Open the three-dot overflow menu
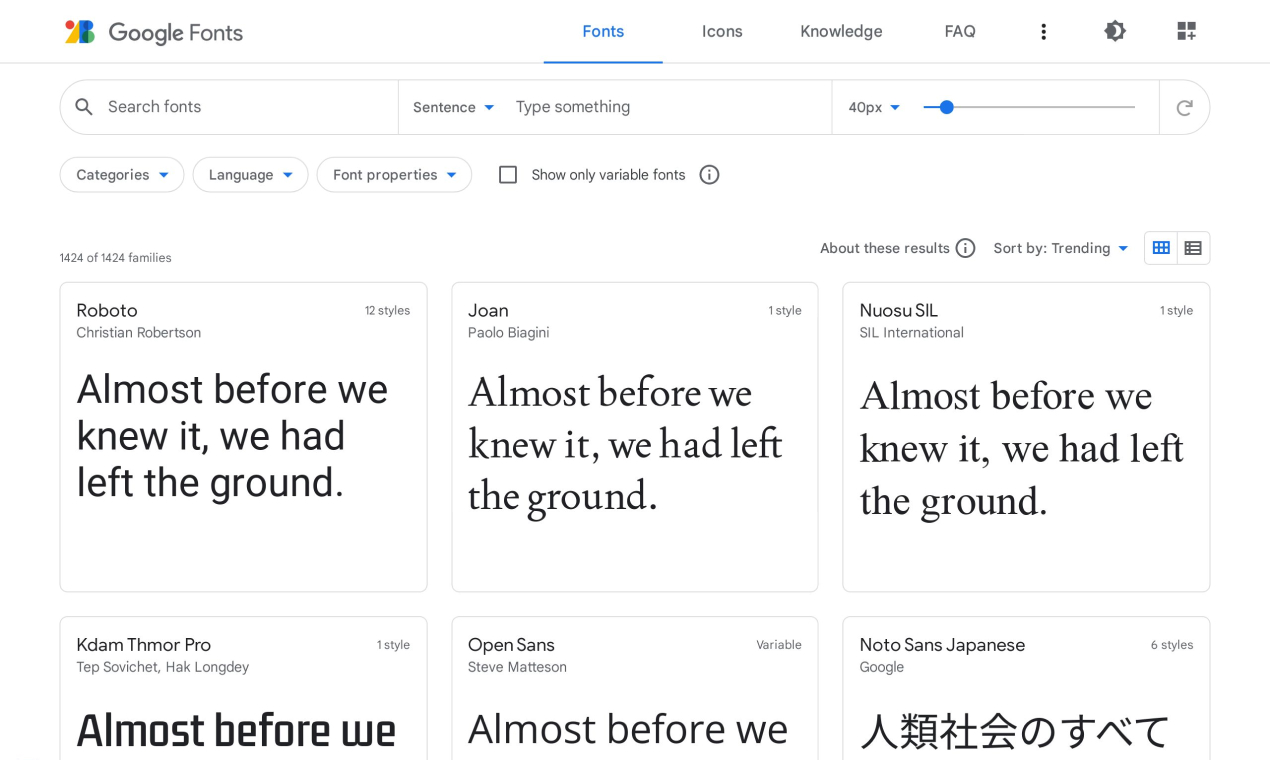 (x=1044, y=31)
